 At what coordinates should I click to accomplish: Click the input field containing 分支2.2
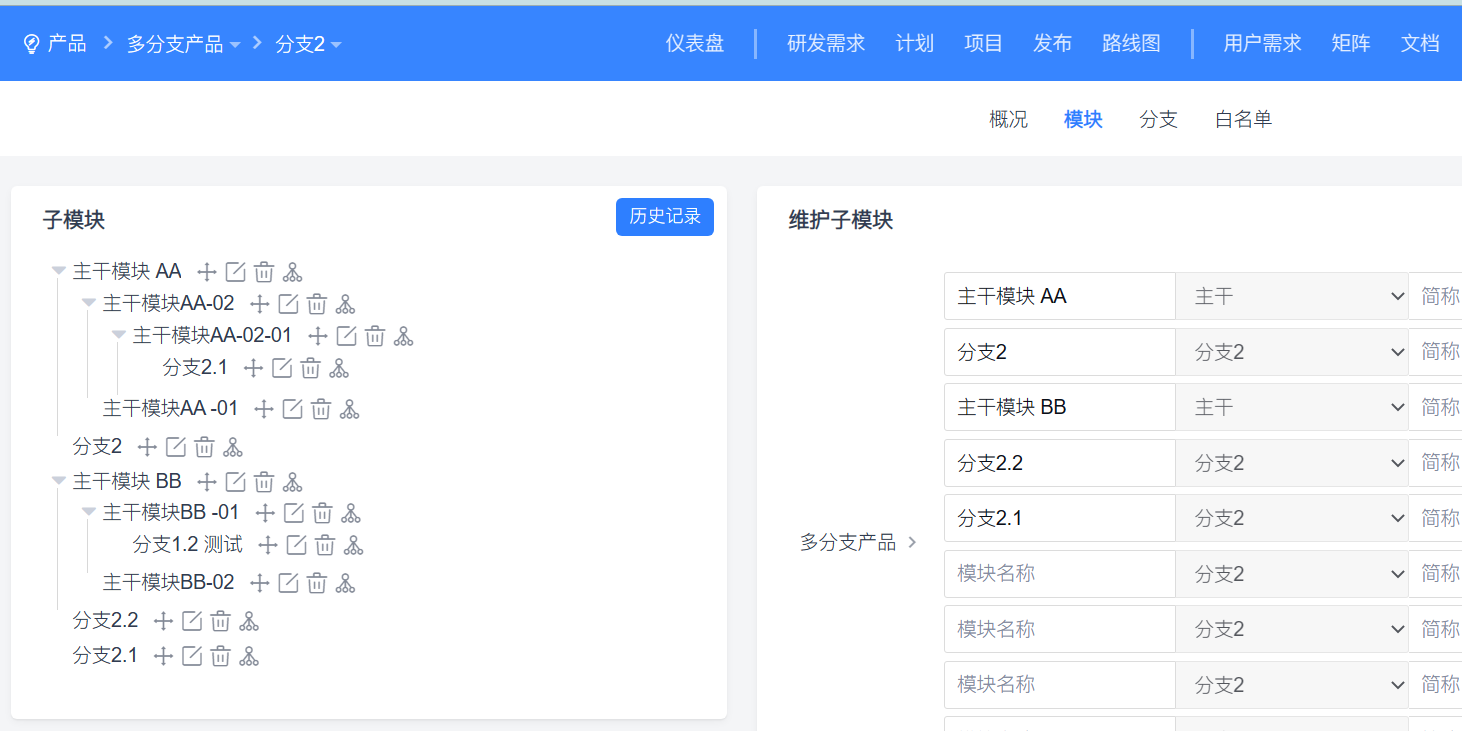pos(1059,463)
